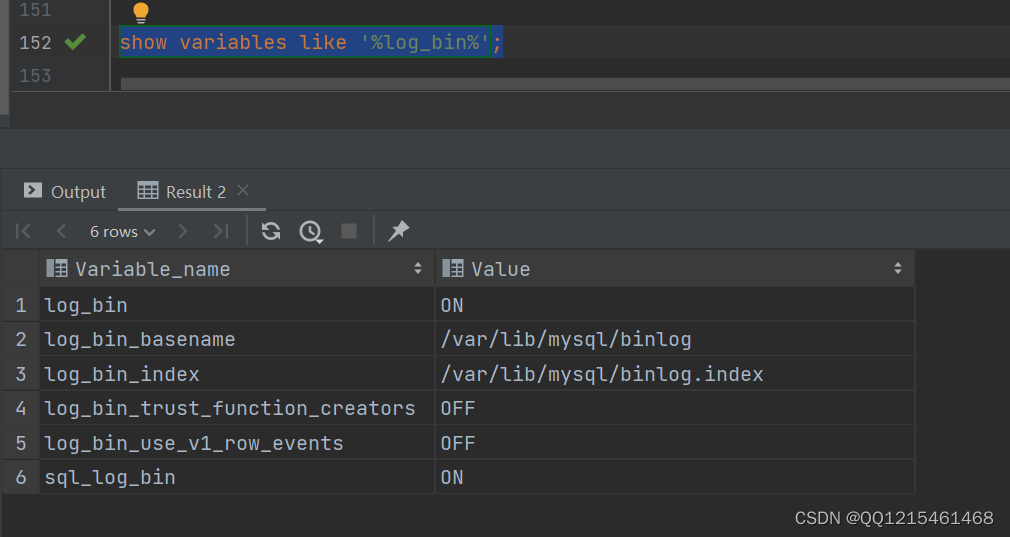Screen dimensions: 1010x537
Task: Sort by Value using sort arrows
Action: click(898, 268)
